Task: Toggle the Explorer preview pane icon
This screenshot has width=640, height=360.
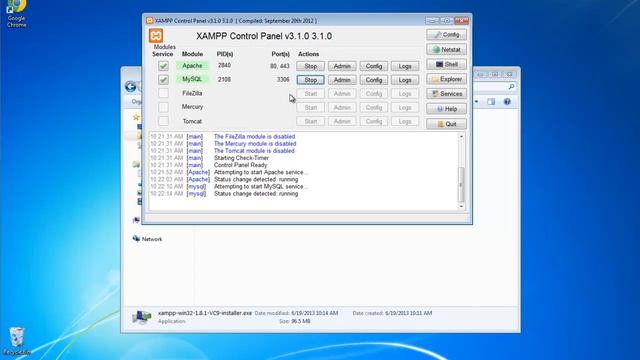Action: [491, 102]
